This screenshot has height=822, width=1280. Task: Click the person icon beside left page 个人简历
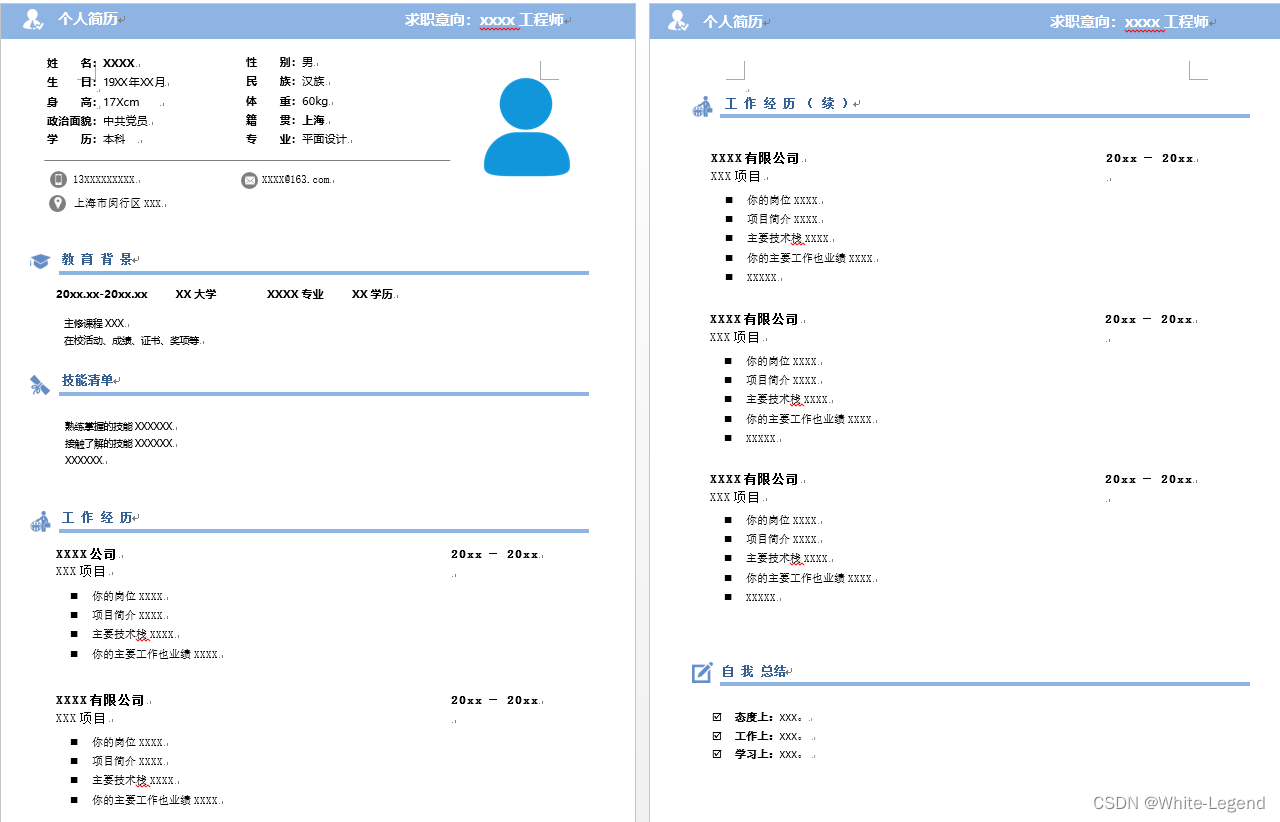point(33,19)
